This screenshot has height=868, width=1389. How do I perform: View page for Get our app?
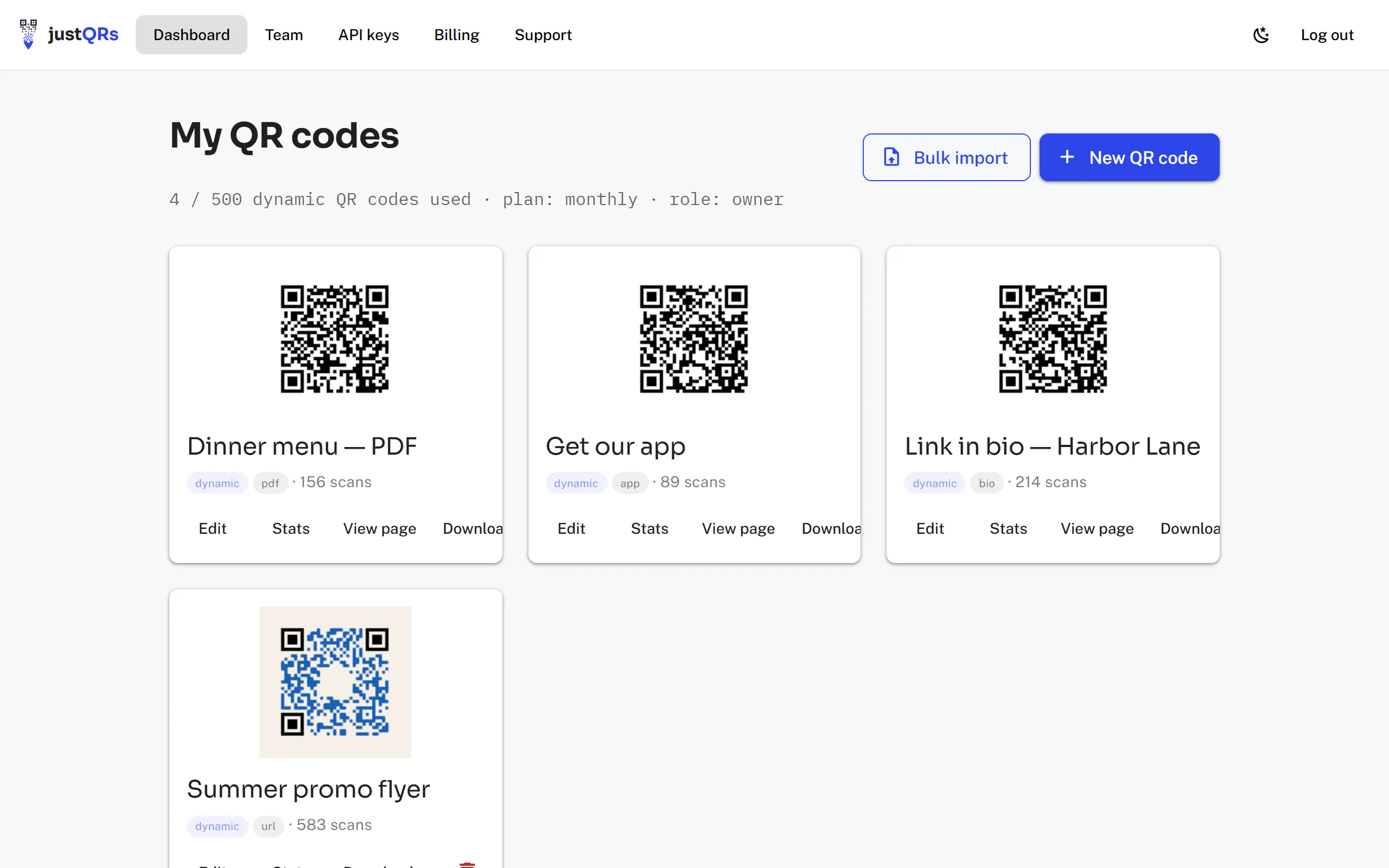click(738, 529)
